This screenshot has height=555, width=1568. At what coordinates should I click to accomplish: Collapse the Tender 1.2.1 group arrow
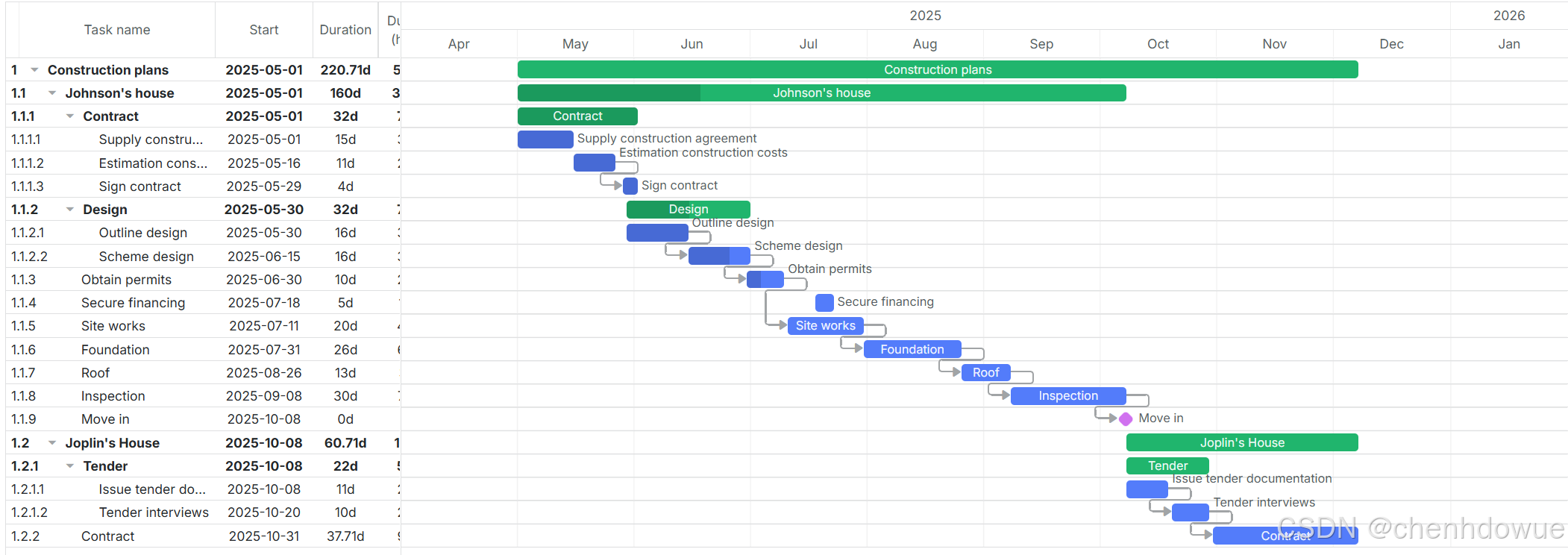click(x=70, y=466)
